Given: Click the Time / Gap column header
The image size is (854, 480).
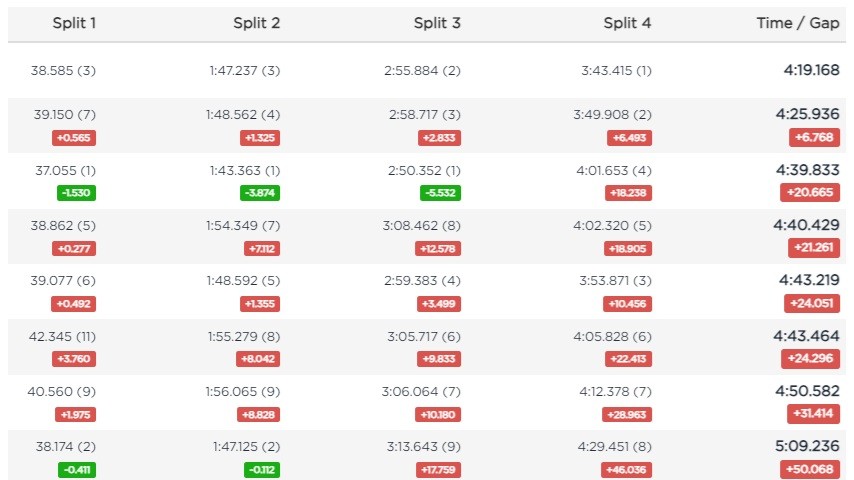Looking at the screenshot, I should point(798,23).
